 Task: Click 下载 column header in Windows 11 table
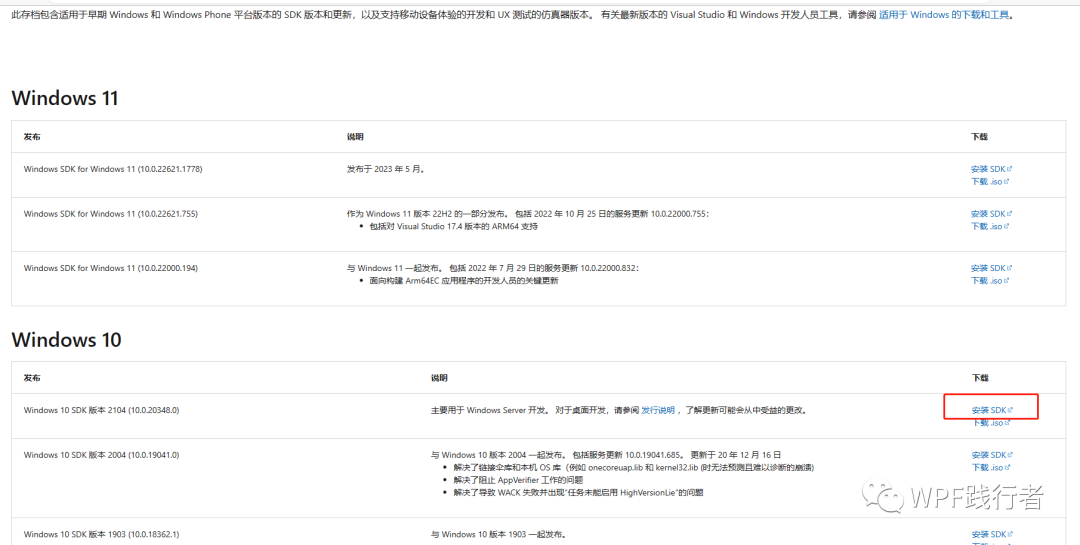(979, 137)
